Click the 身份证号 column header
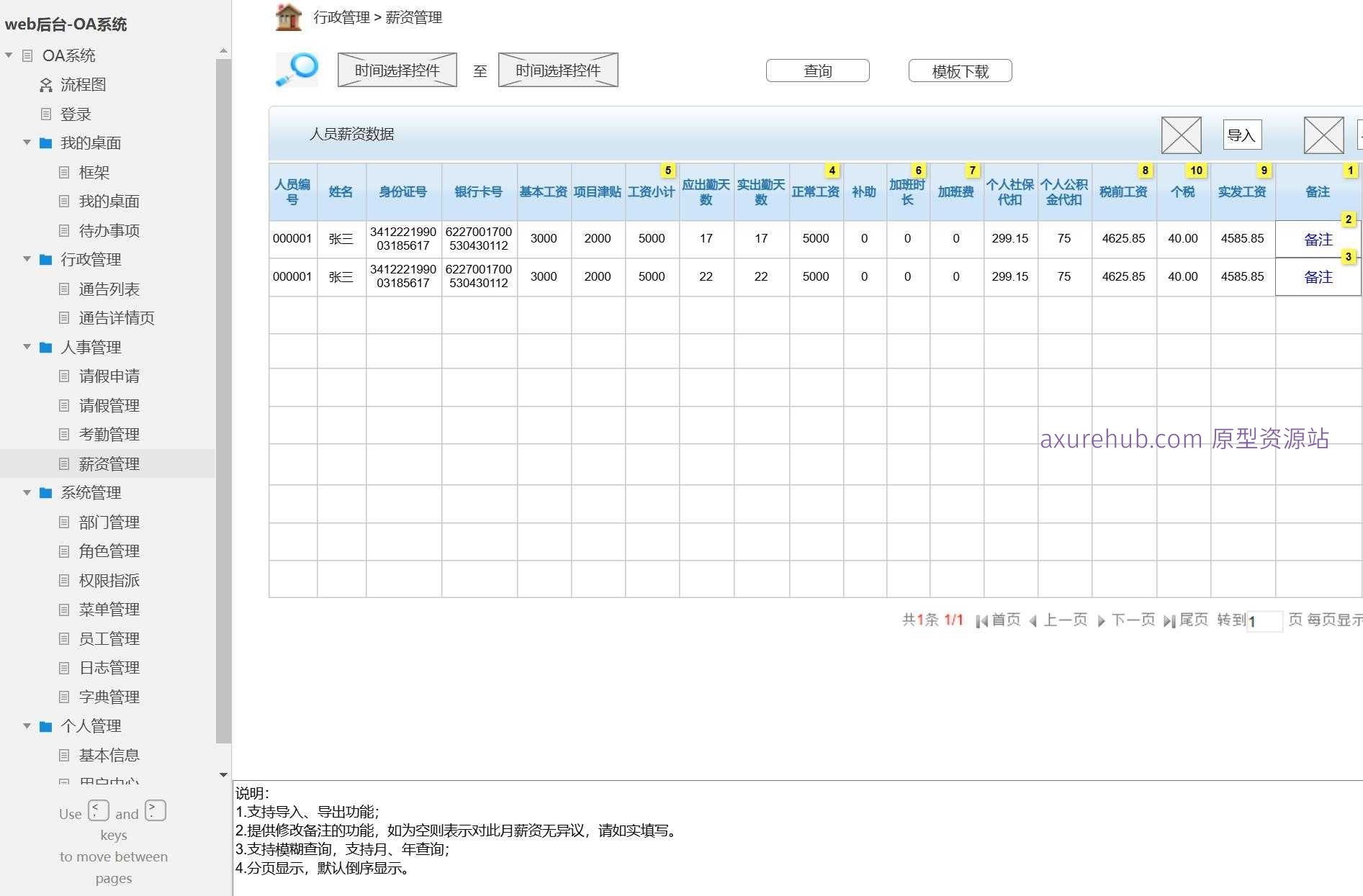The height and width of the screenshot is (896, 1363). pos(403,192)
